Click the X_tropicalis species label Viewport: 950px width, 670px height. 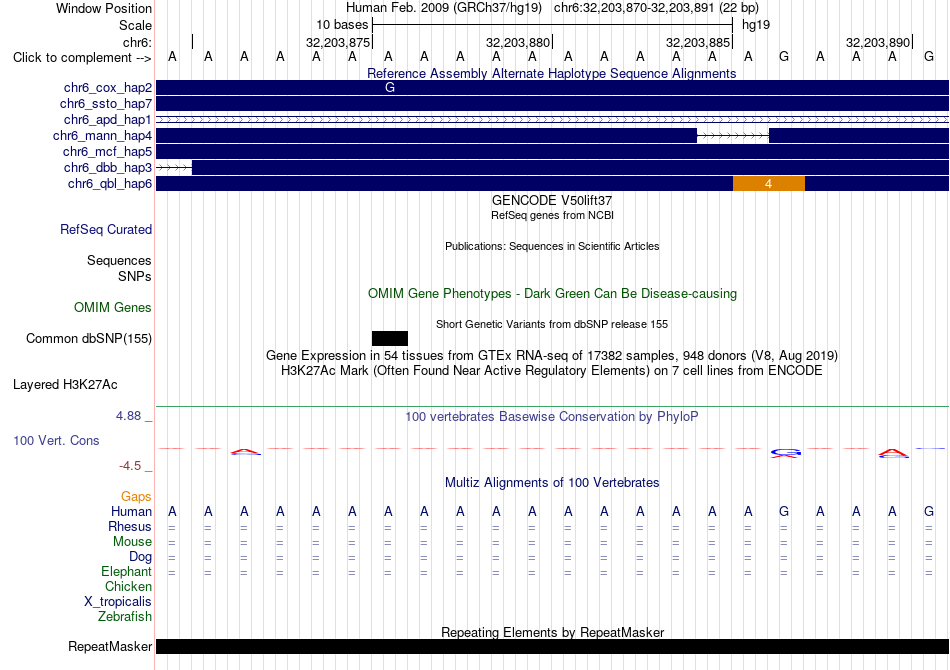coord(118,602)
